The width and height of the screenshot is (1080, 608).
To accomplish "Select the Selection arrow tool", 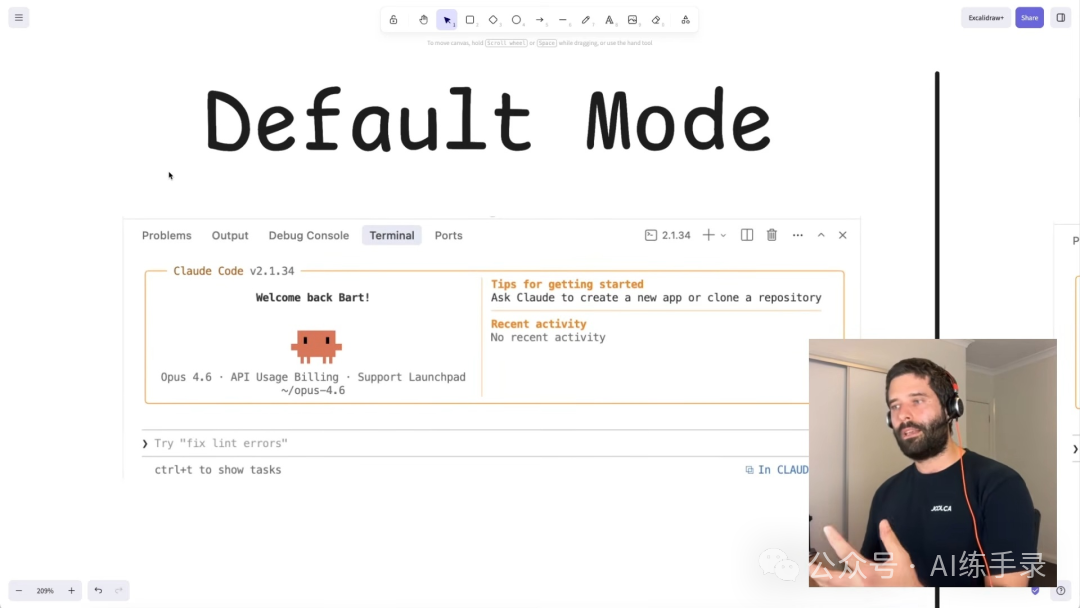I will [447, 20].
